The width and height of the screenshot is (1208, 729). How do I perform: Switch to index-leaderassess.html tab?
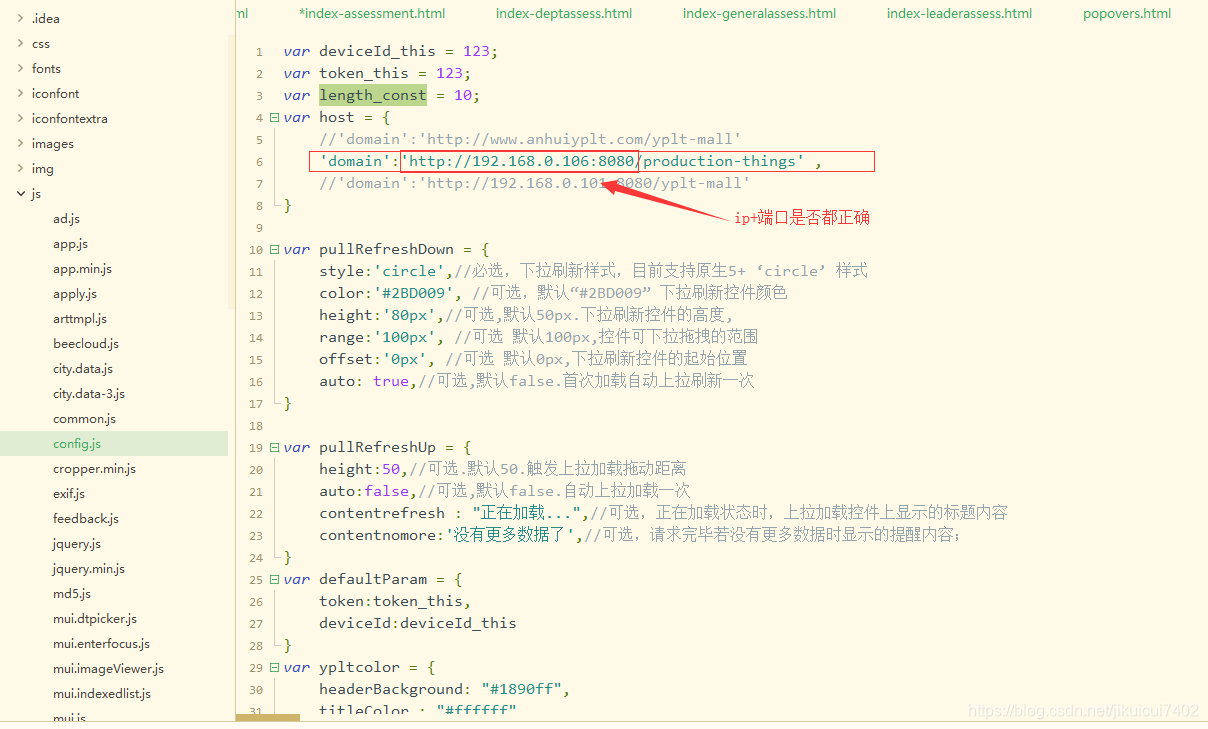(x=959, y=14)
